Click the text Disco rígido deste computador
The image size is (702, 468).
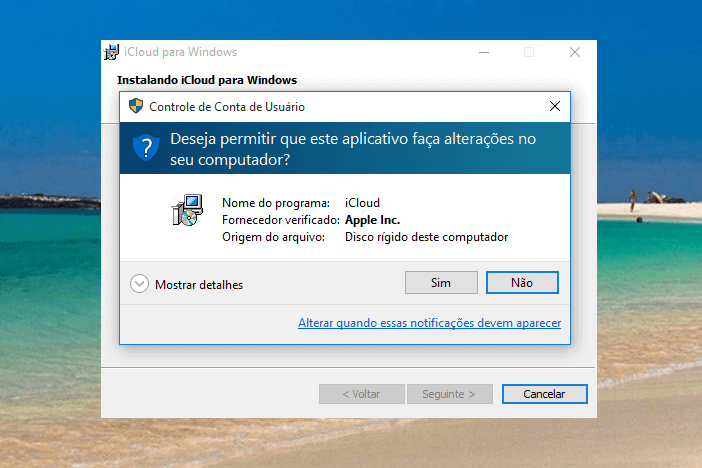click(x=426, y=237)
